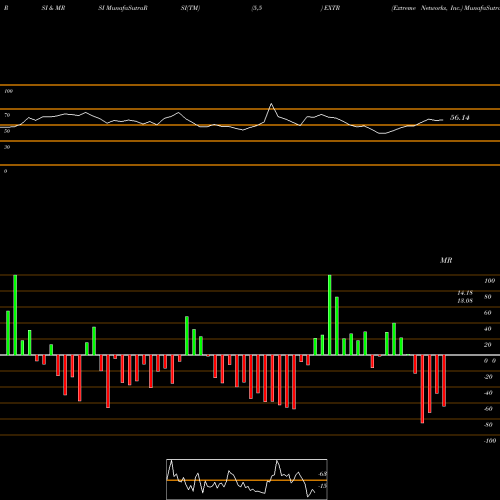This screenshot has height=500, width=500.
Task: Click the RSI line spike above 70
Action: [x=271, y=105]
